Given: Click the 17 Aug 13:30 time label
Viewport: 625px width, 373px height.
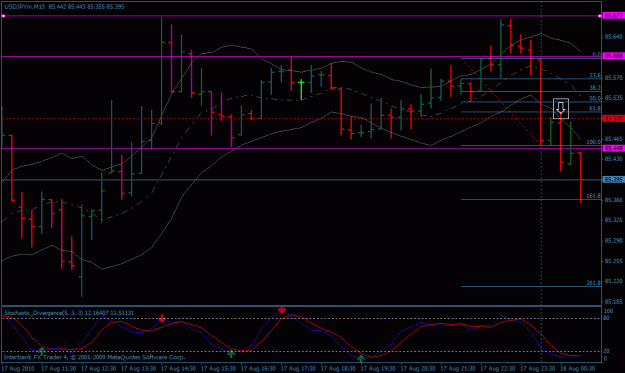Looking at the screenshot, I should click(x=138, y=369).
